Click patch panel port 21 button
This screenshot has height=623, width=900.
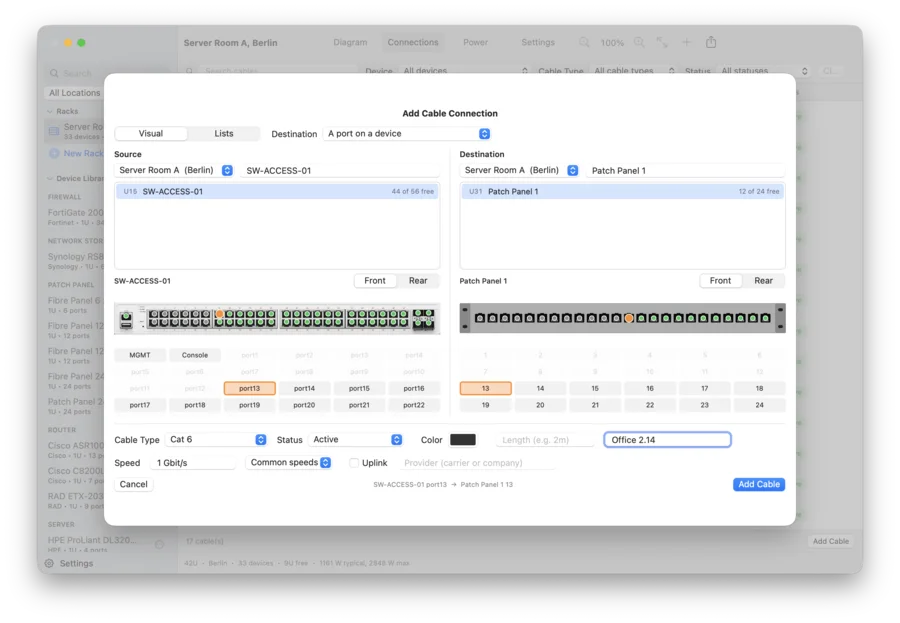(x=595, y=405)
